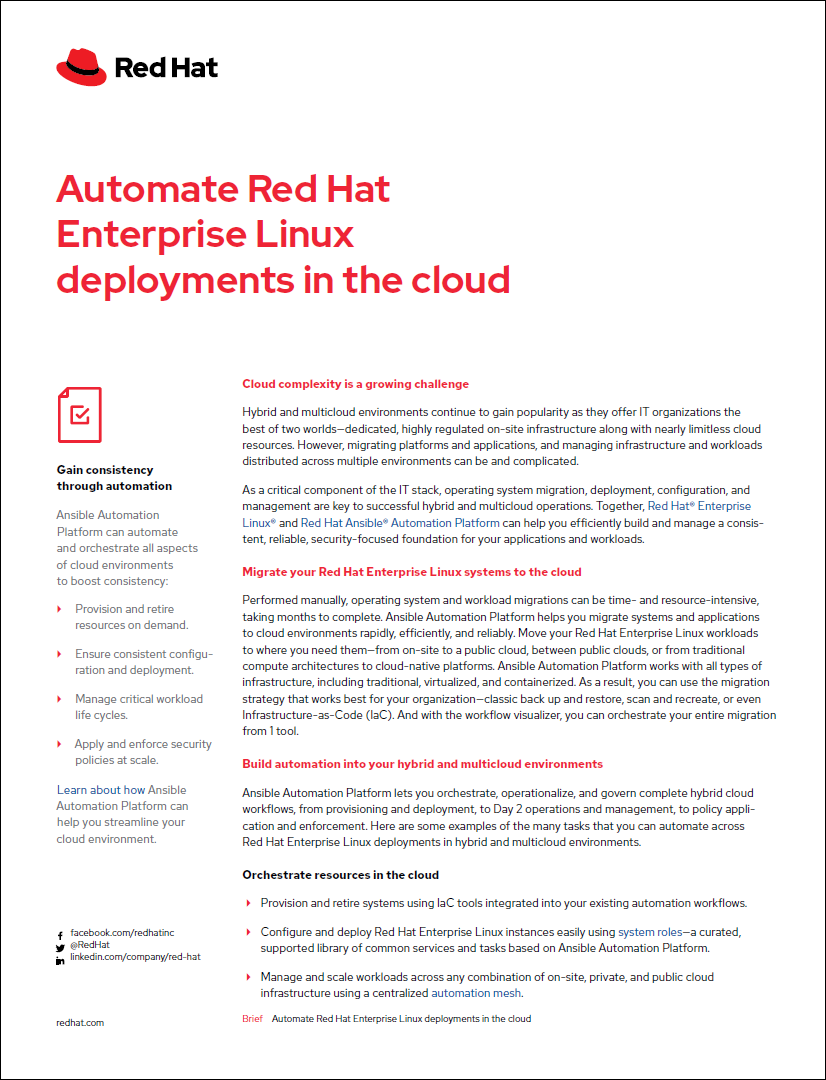Click paragraph starting 'Performed manually, operating system'
Screen dimensions: 826x1080
coord(509,665)
